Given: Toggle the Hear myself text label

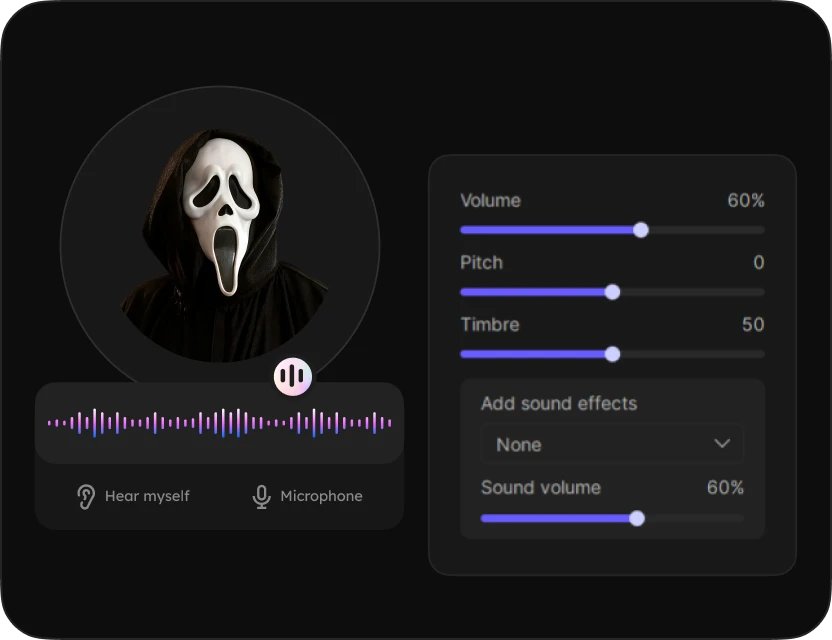Looking at the screenshot, I should click(x=147, y=496).
